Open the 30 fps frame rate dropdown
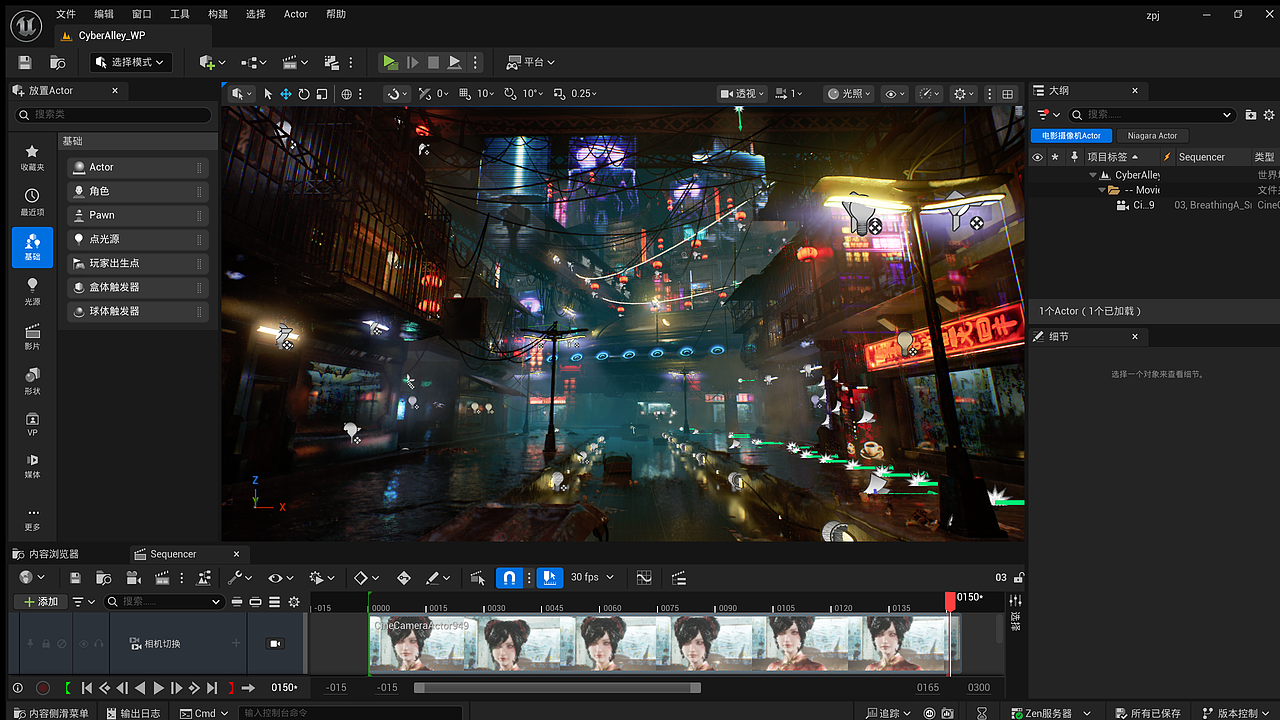 (x=592, y=577)
